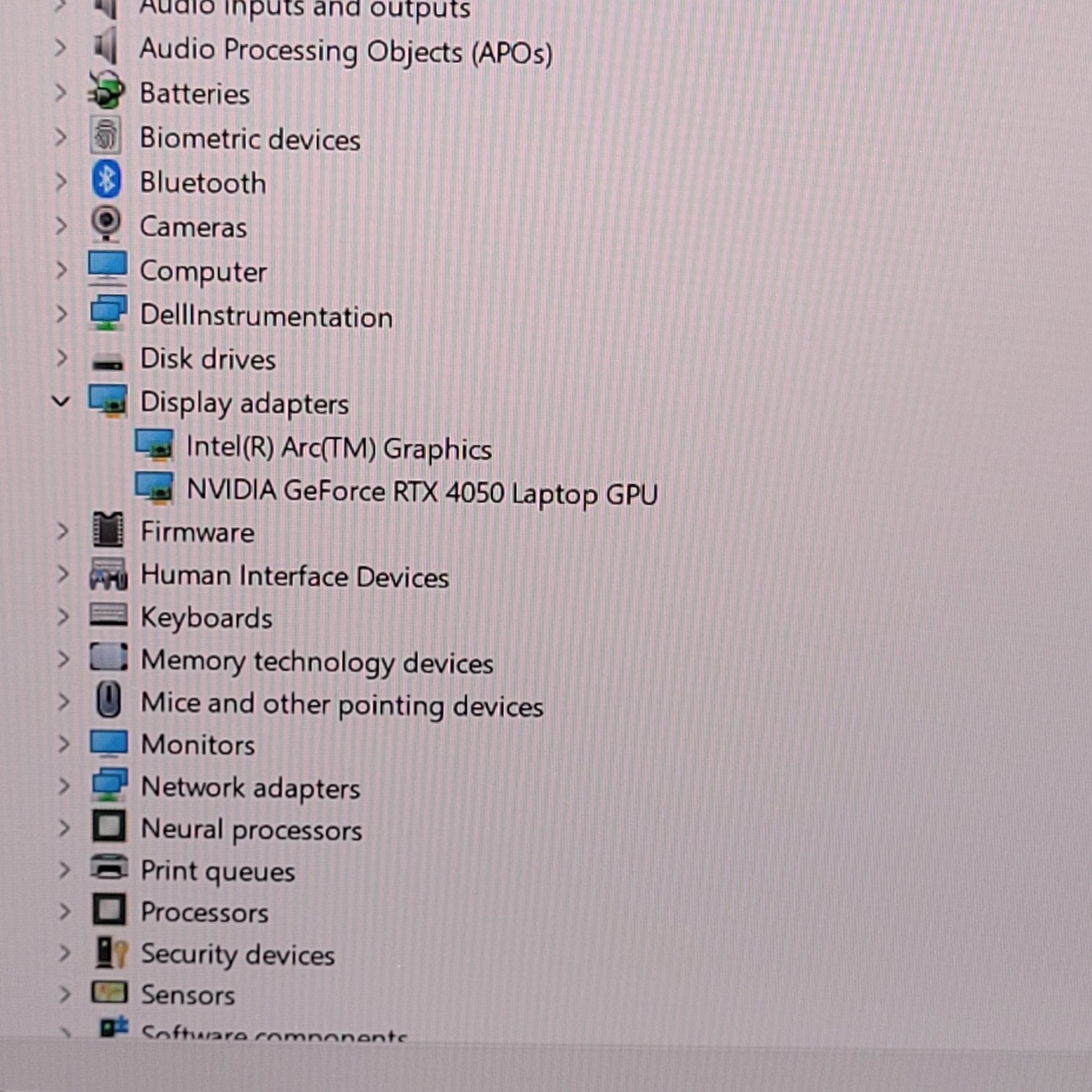
Task: Click the Keyboards category icon
Action: pos(108,615)
